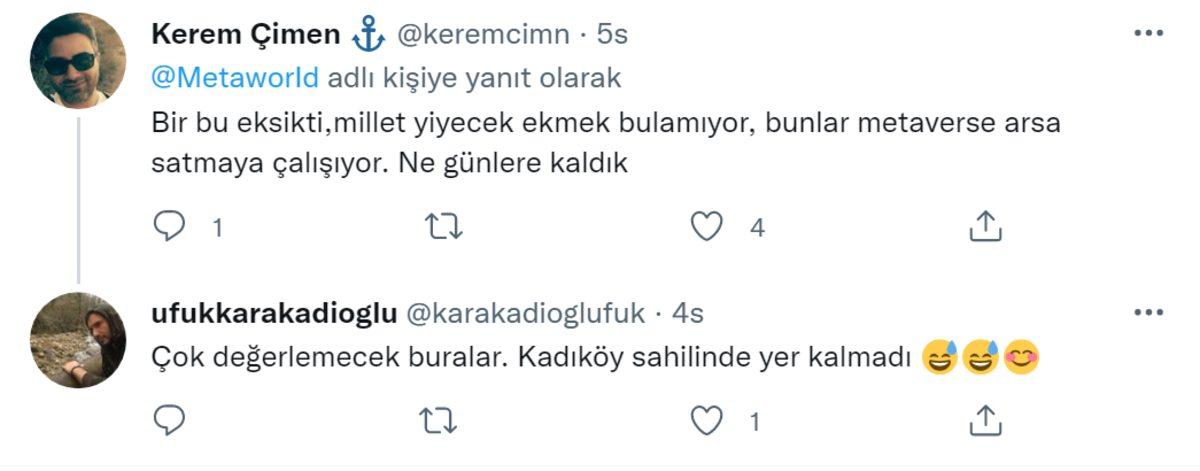Open more options on Kerem Çimen's tweet
Screen dimensions: 1200x471
[x=1147, y=34]
